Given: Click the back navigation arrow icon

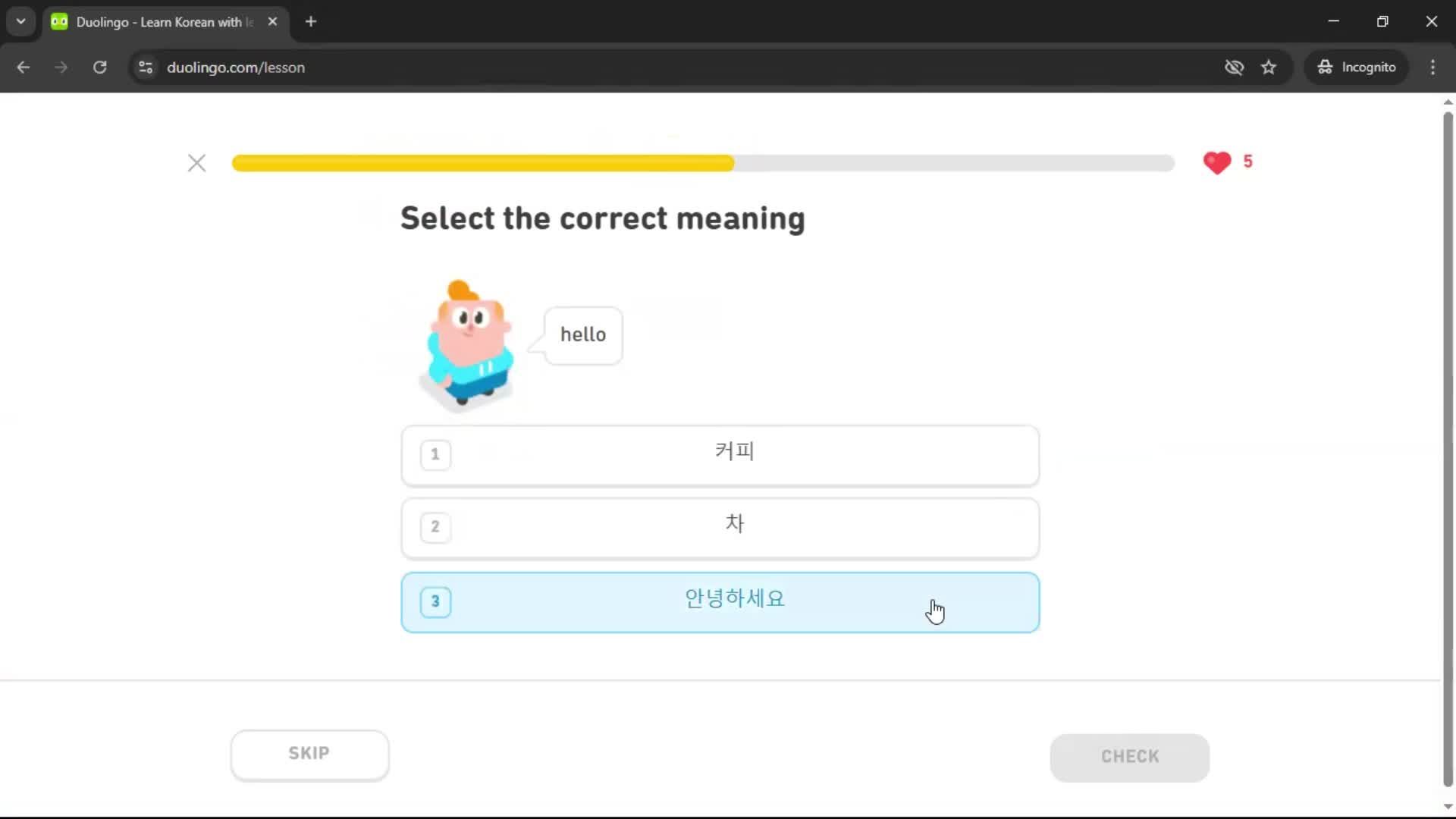Looking at the screenshot, I should 24,67.
